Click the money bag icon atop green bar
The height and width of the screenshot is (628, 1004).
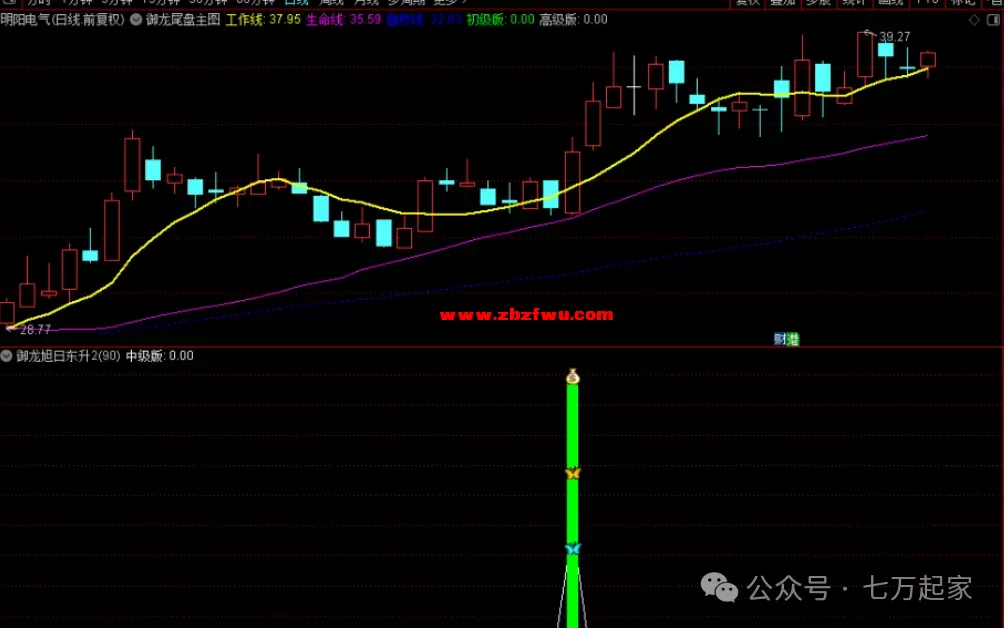pyautogui.click(x=572, y=376)
